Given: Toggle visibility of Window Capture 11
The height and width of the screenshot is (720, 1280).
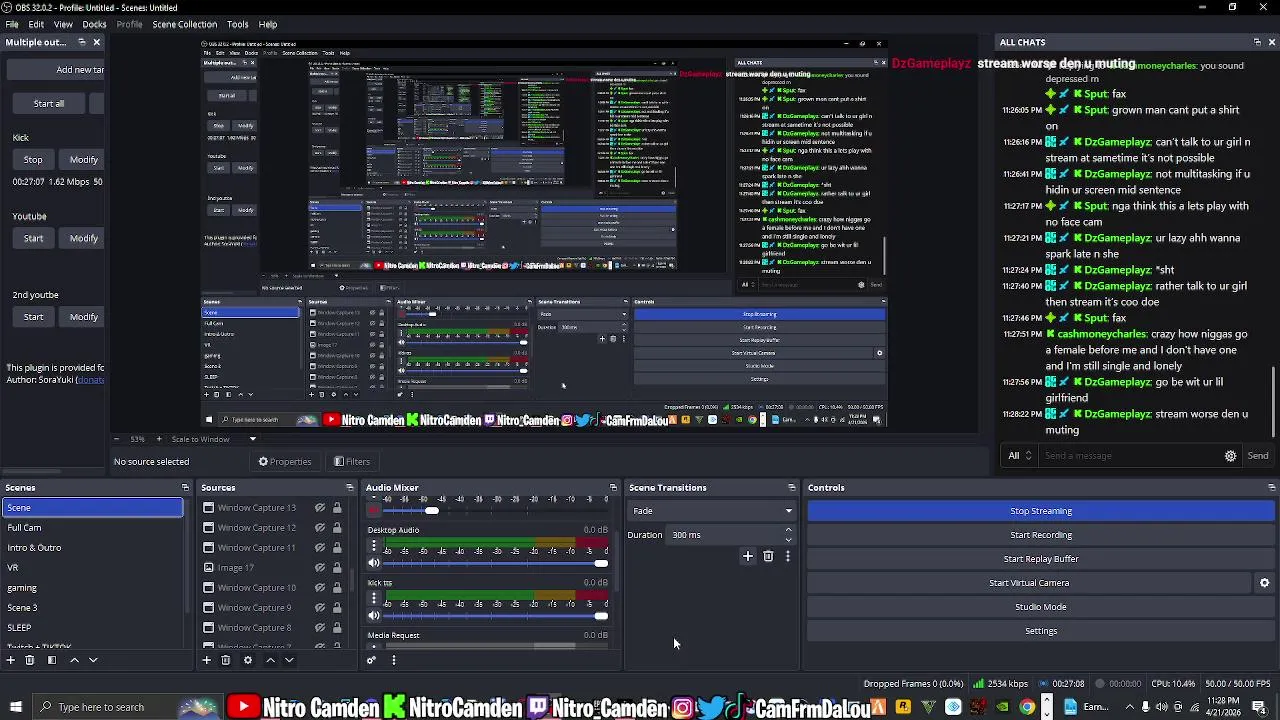Looking at the screenshot, I should 320,548.
